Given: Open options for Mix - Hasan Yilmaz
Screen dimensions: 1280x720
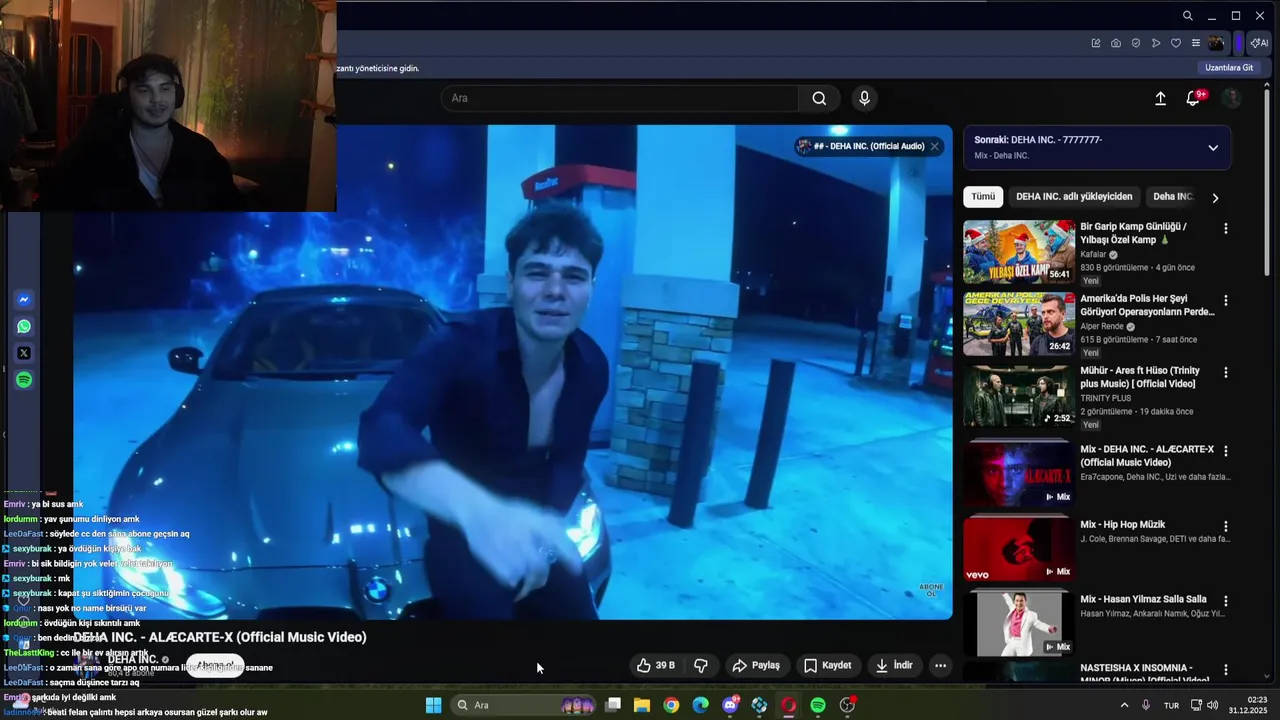Looking at the screenshot, I should coord(1225,601).
